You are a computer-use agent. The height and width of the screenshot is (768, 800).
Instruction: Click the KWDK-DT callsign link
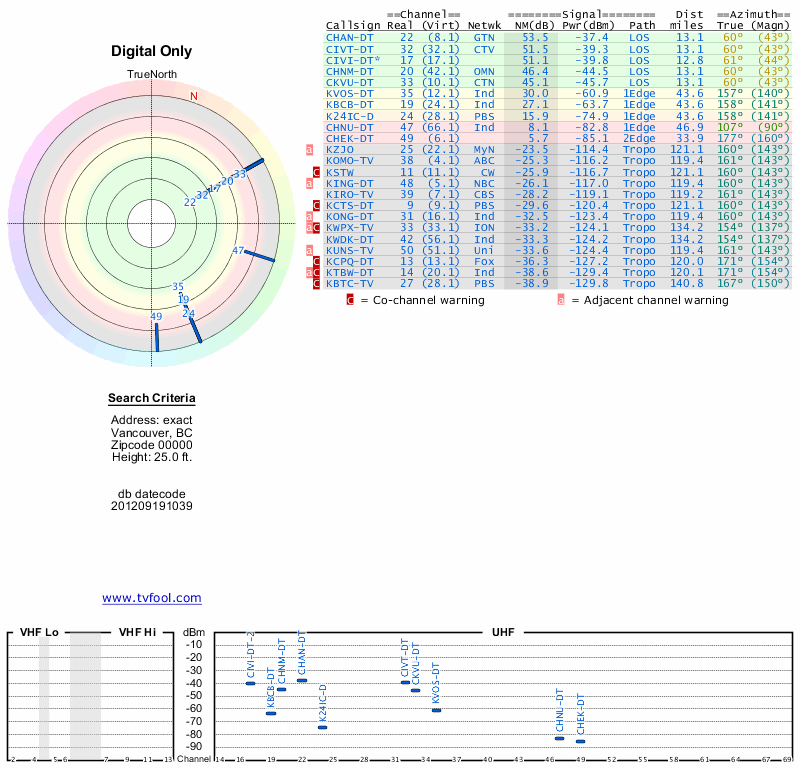click(350, 239)
